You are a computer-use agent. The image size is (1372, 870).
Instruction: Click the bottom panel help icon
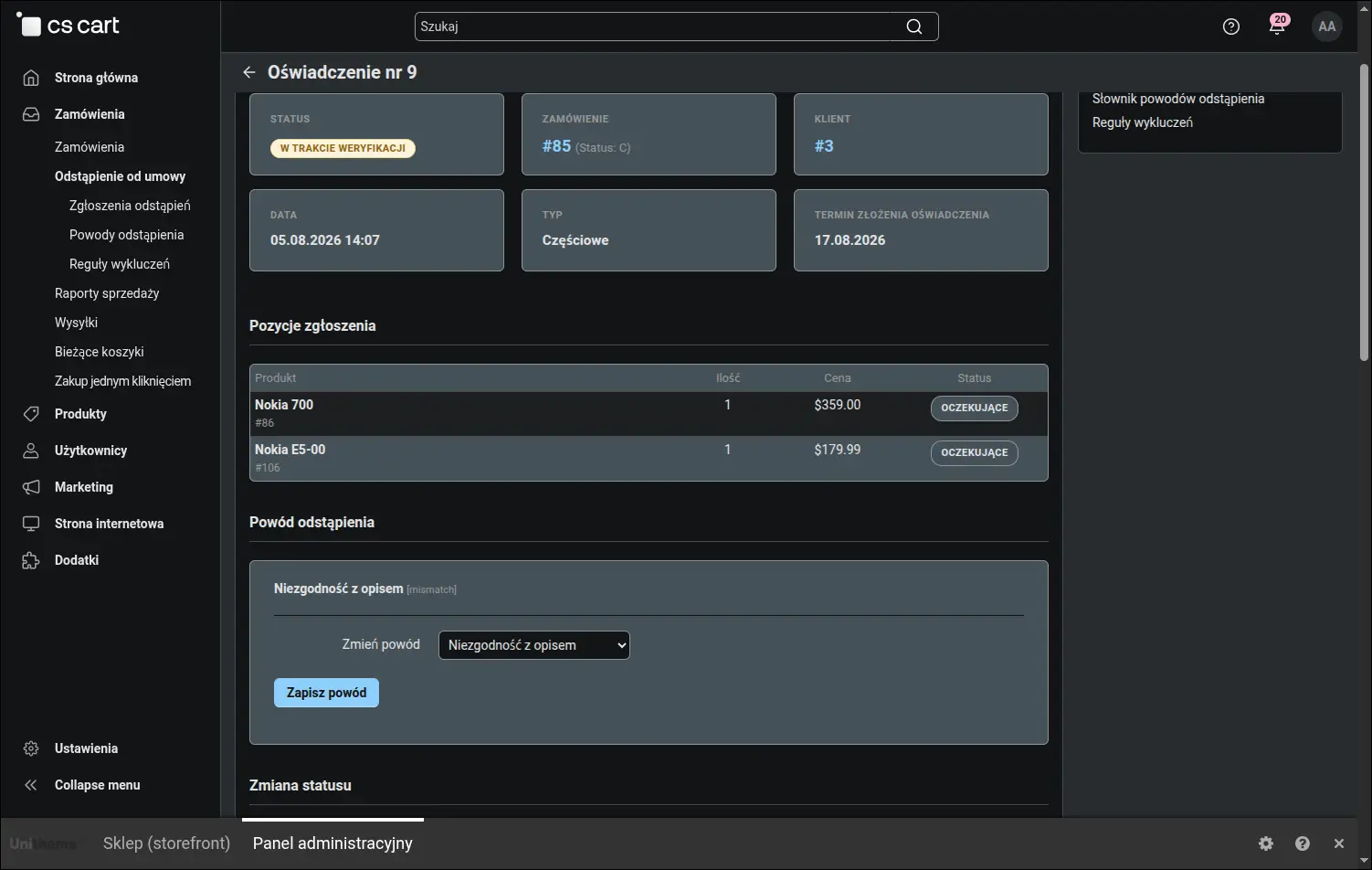[x=1302, y=843]
